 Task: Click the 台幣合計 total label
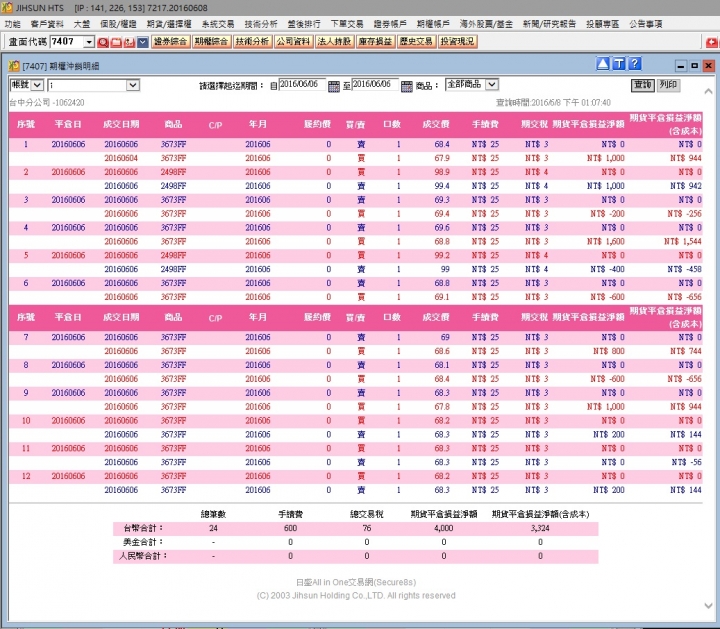tap(143, 528)
